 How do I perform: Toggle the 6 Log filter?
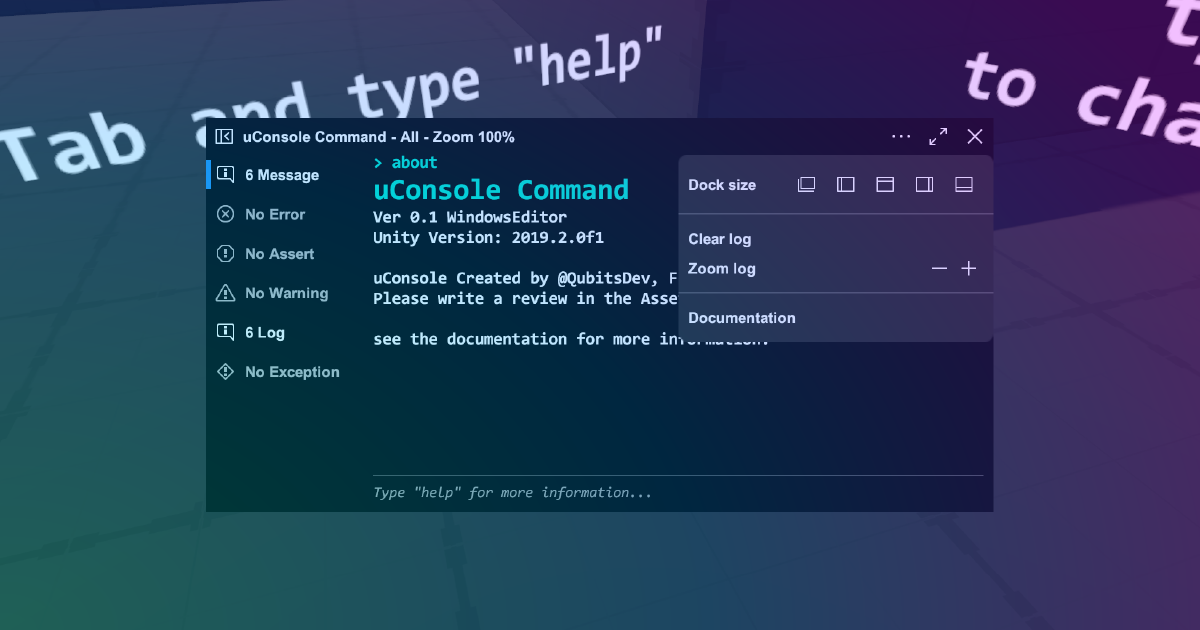(x=260, y=332)
